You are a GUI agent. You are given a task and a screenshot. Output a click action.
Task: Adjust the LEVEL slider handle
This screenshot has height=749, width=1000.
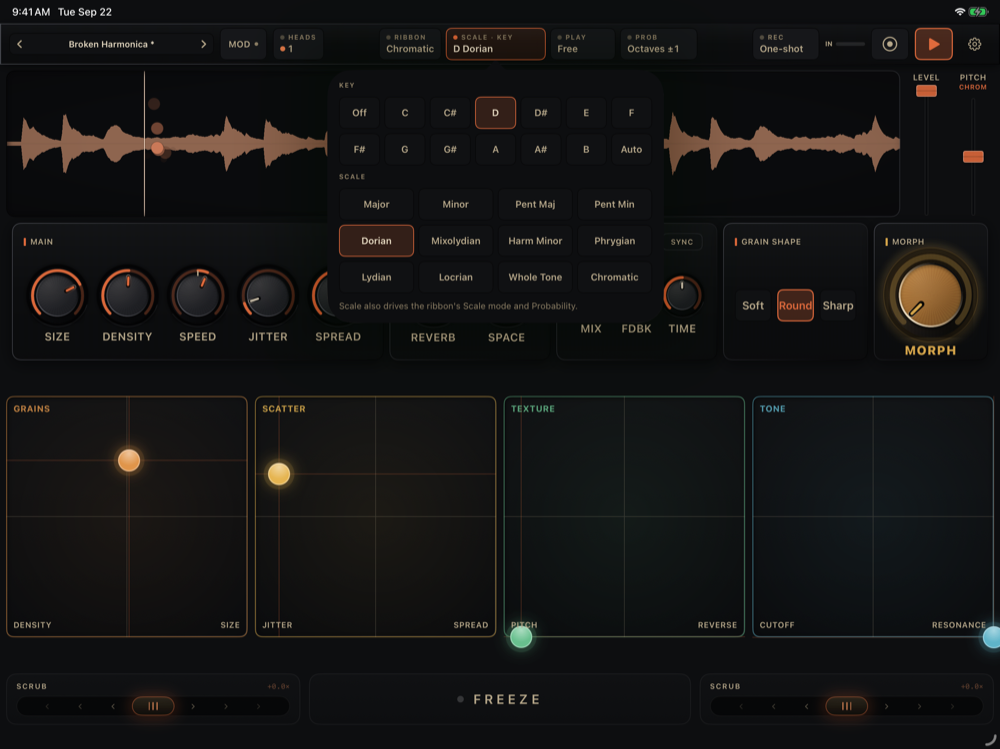(926, 91)
